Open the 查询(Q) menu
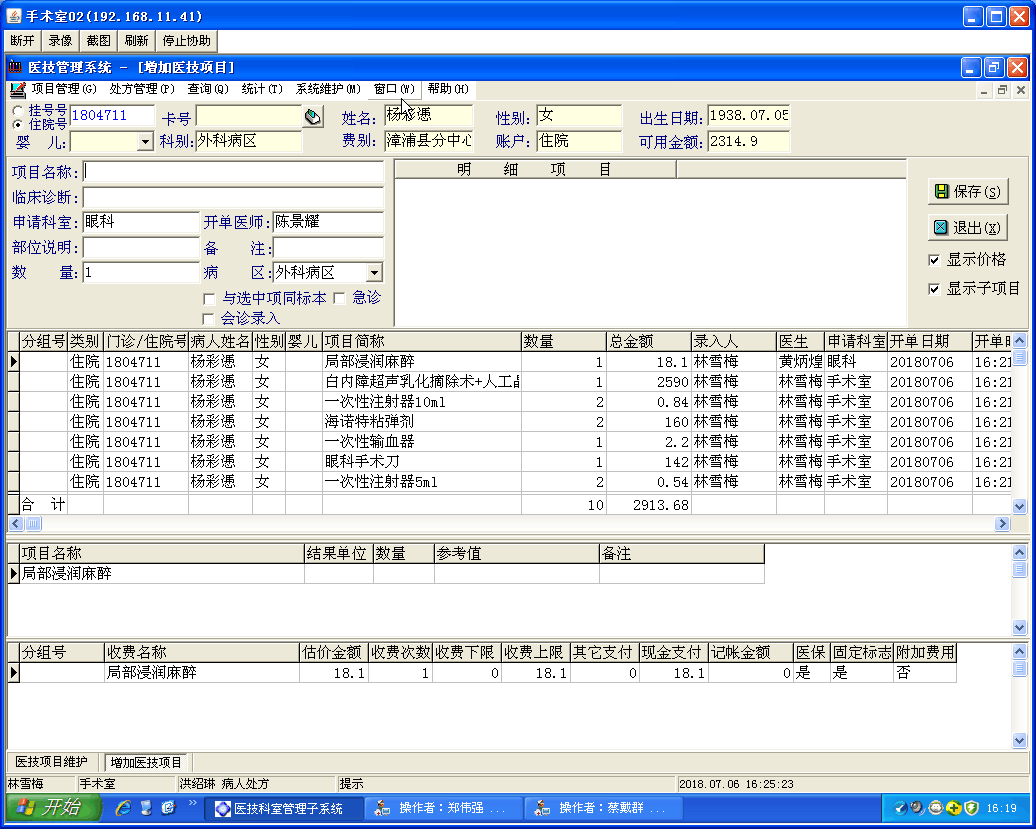Image resolution: width=1036 pixels, height=829 pixels. [x=207, y=89]
